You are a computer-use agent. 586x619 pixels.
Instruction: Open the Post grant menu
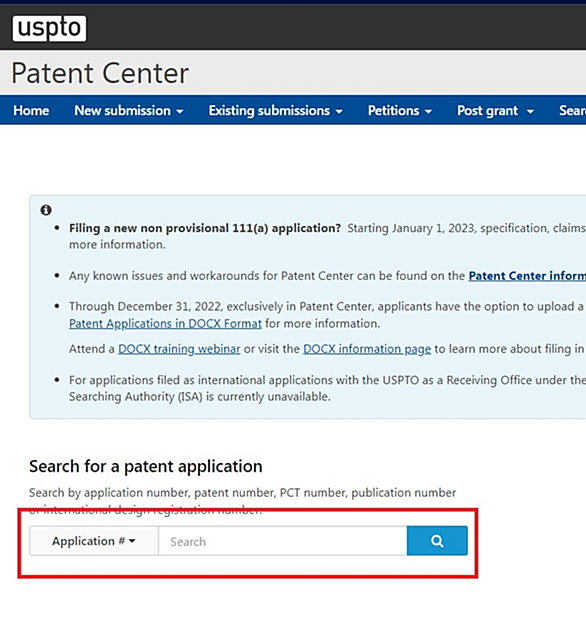(x=496, y=111)
